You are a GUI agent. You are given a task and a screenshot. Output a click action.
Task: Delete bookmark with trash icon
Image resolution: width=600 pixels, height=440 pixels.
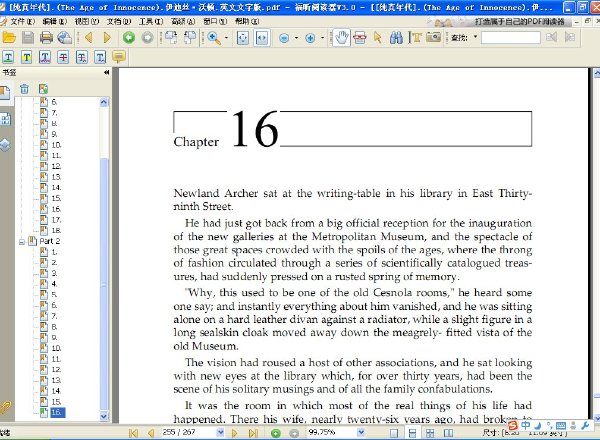(x=24, y=89)
